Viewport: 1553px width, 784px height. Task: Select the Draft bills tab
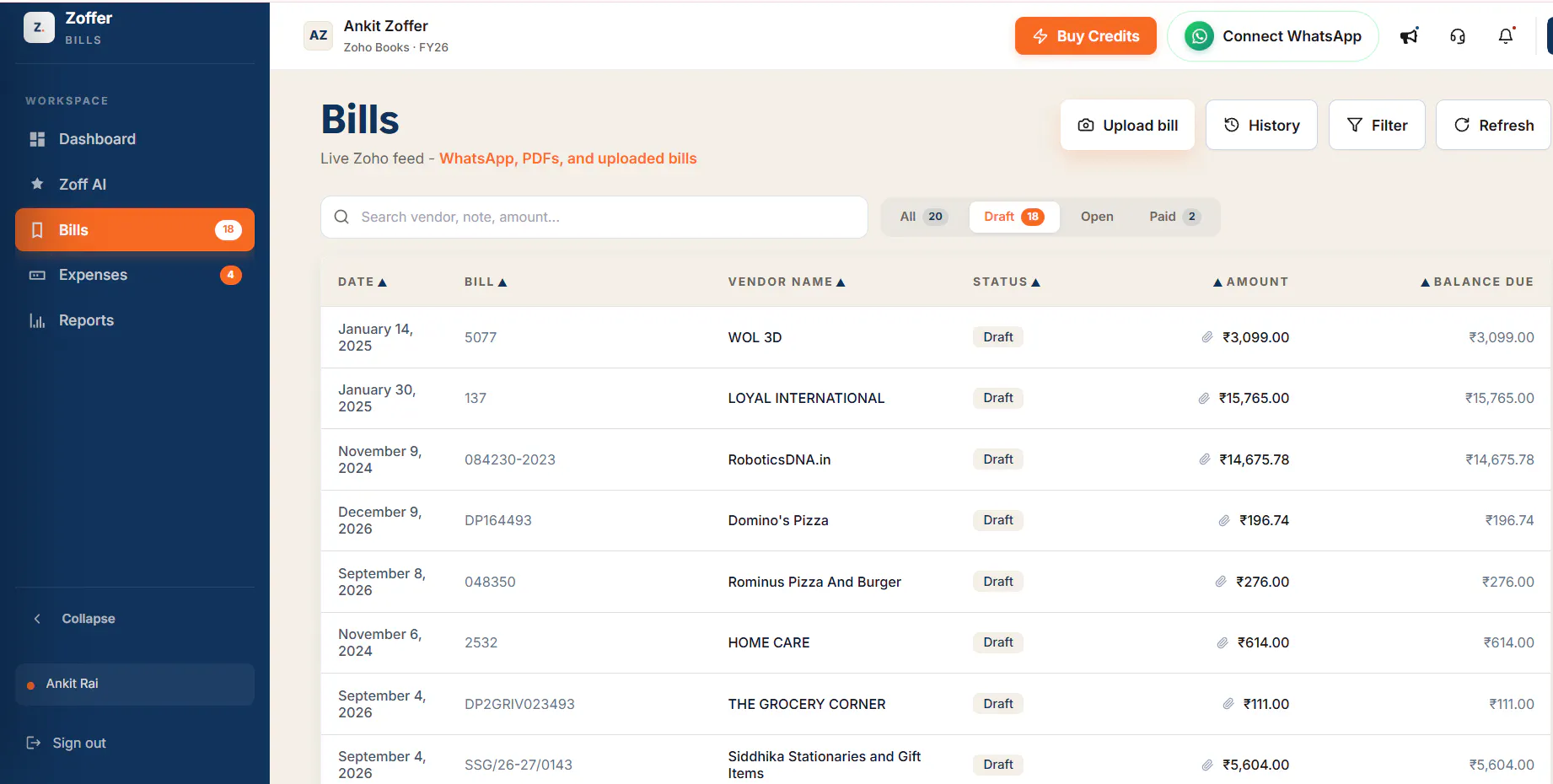[x=1014, y=217]
